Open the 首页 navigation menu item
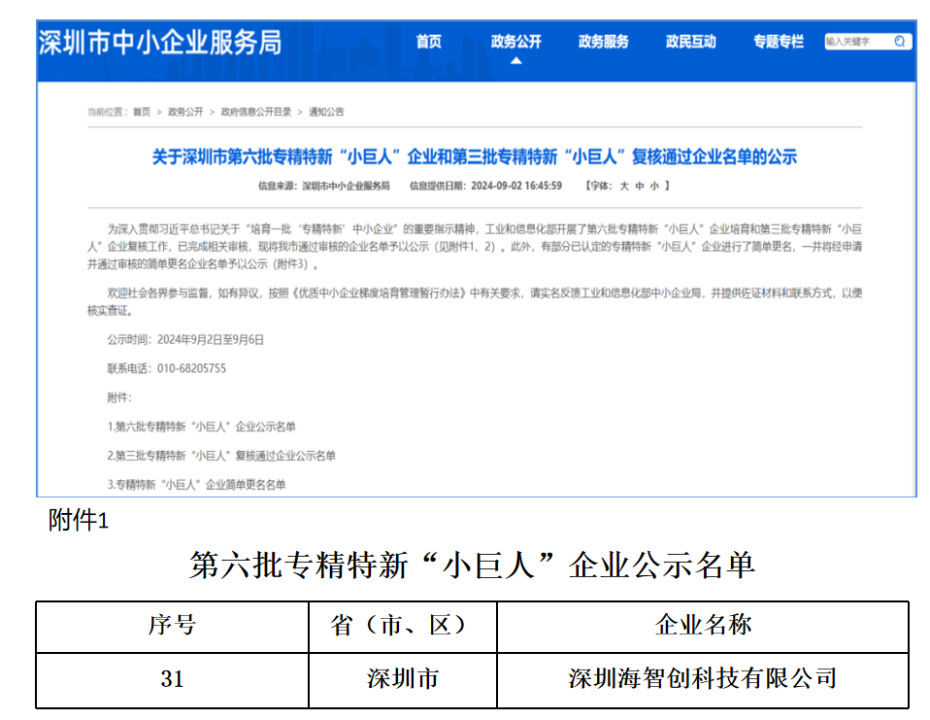 (429, 42)
